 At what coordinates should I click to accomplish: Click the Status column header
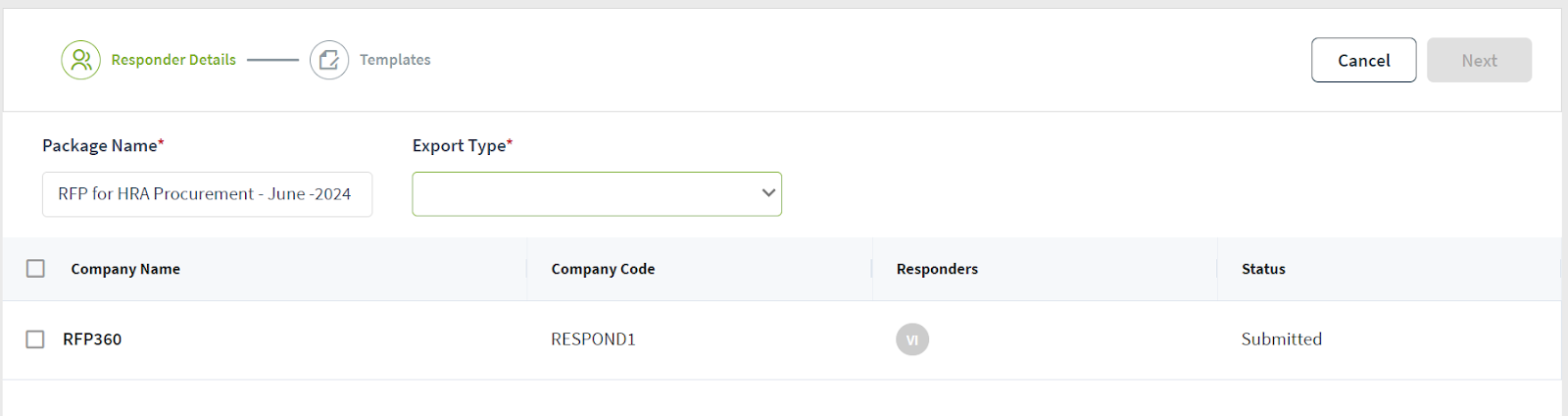pyautogui.click(x=1263, y=269)
